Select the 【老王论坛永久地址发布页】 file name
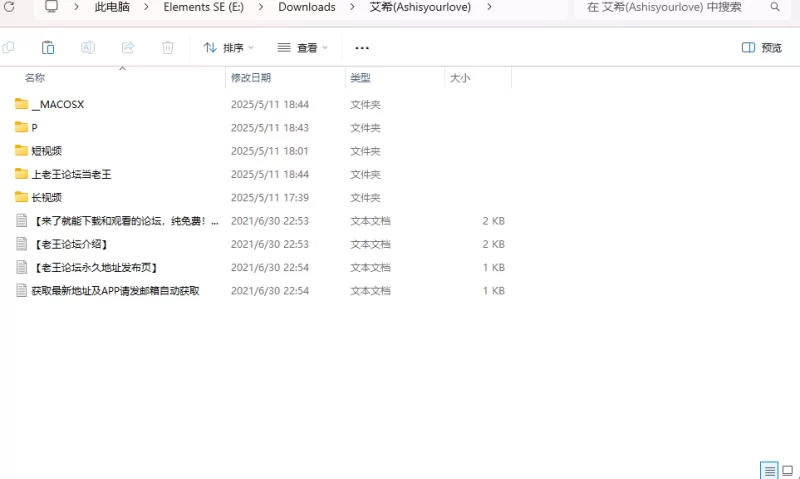800x479 pixels. (x=95, y=267)
